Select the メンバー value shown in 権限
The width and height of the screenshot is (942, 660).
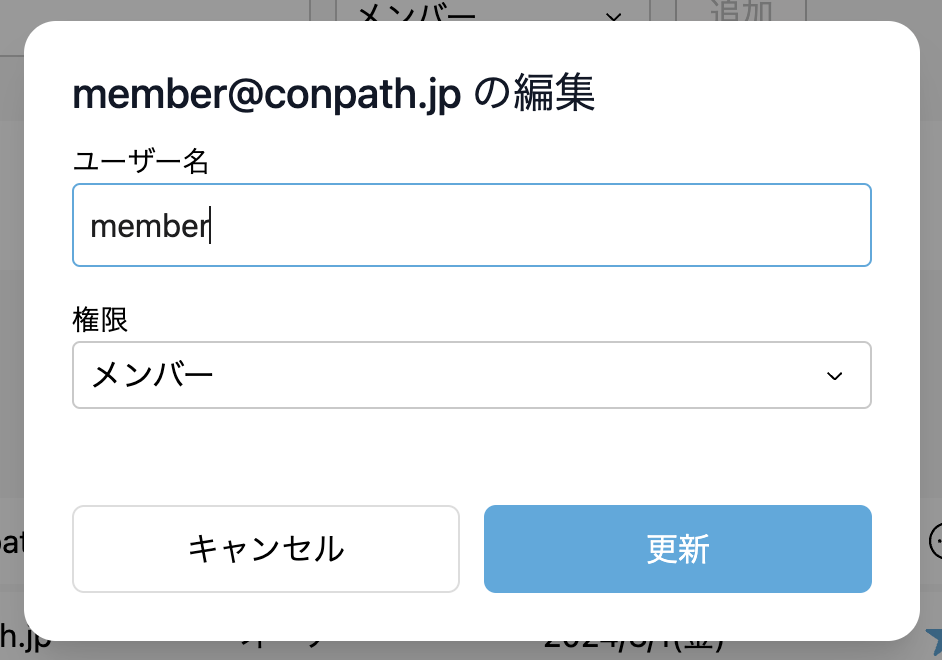153,376
